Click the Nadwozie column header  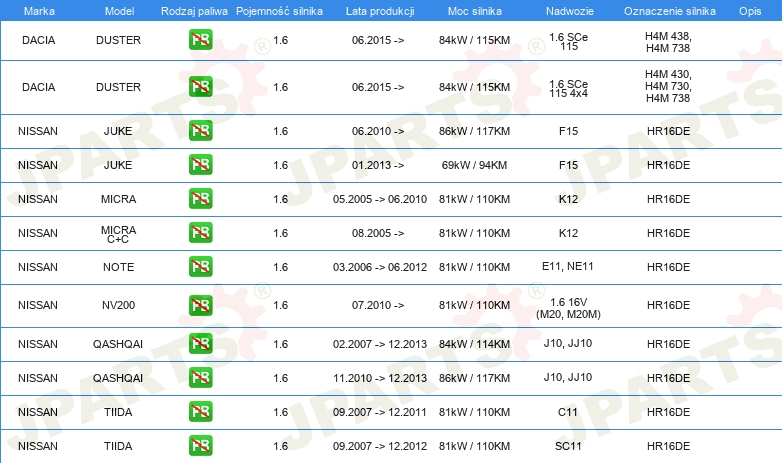568,9
